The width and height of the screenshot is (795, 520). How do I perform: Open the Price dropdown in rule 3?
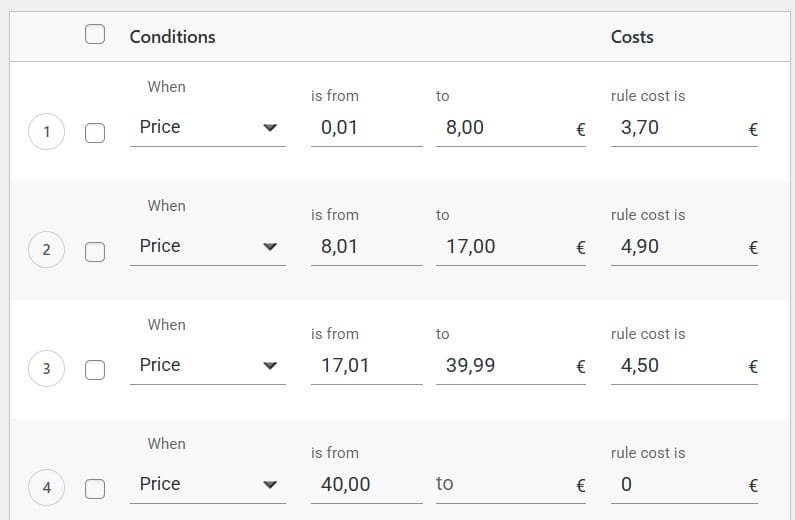click(207, 366)
